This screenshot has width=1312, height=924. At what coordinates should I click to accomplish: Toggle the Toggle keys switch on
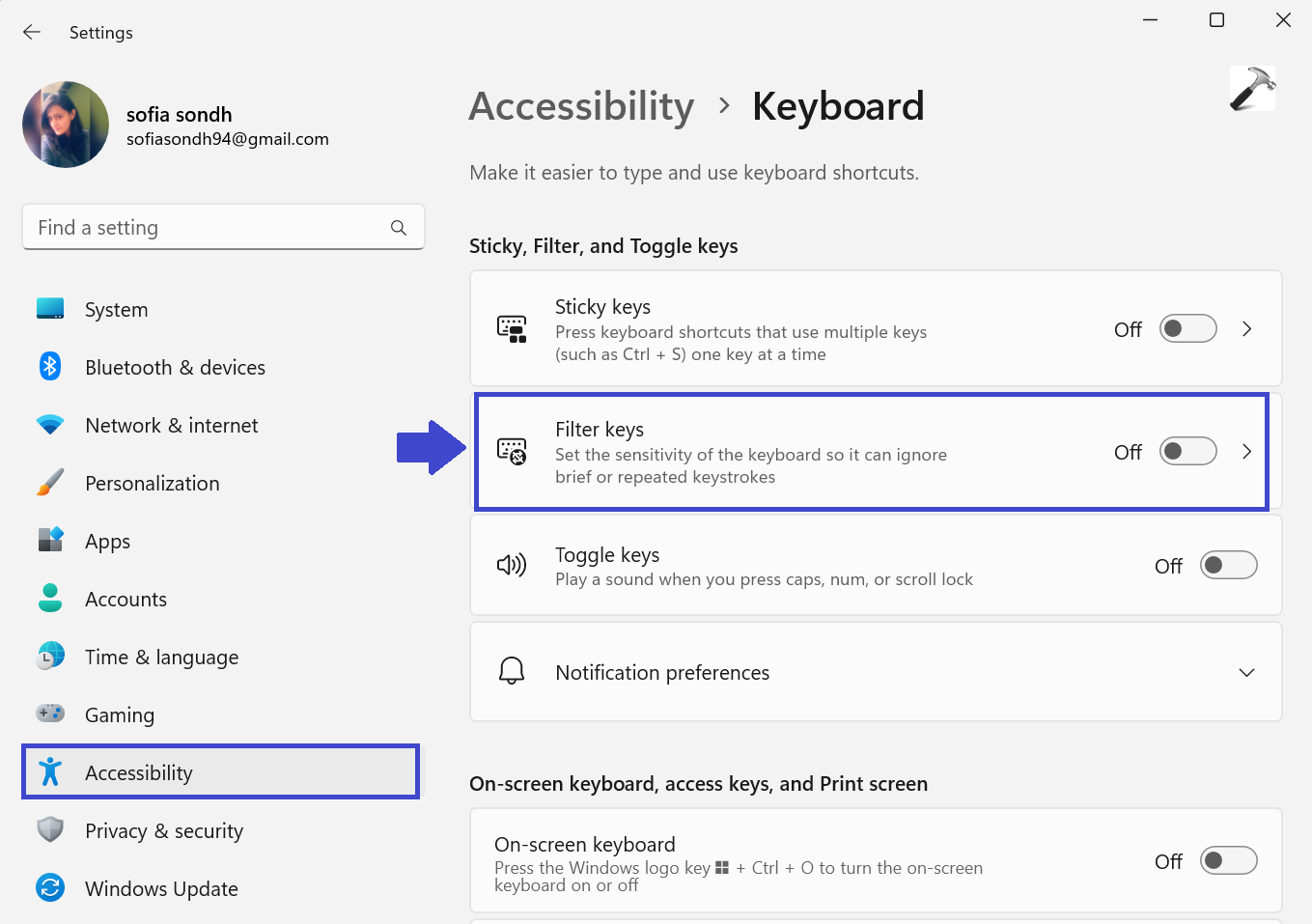(x=1228, y=565)
